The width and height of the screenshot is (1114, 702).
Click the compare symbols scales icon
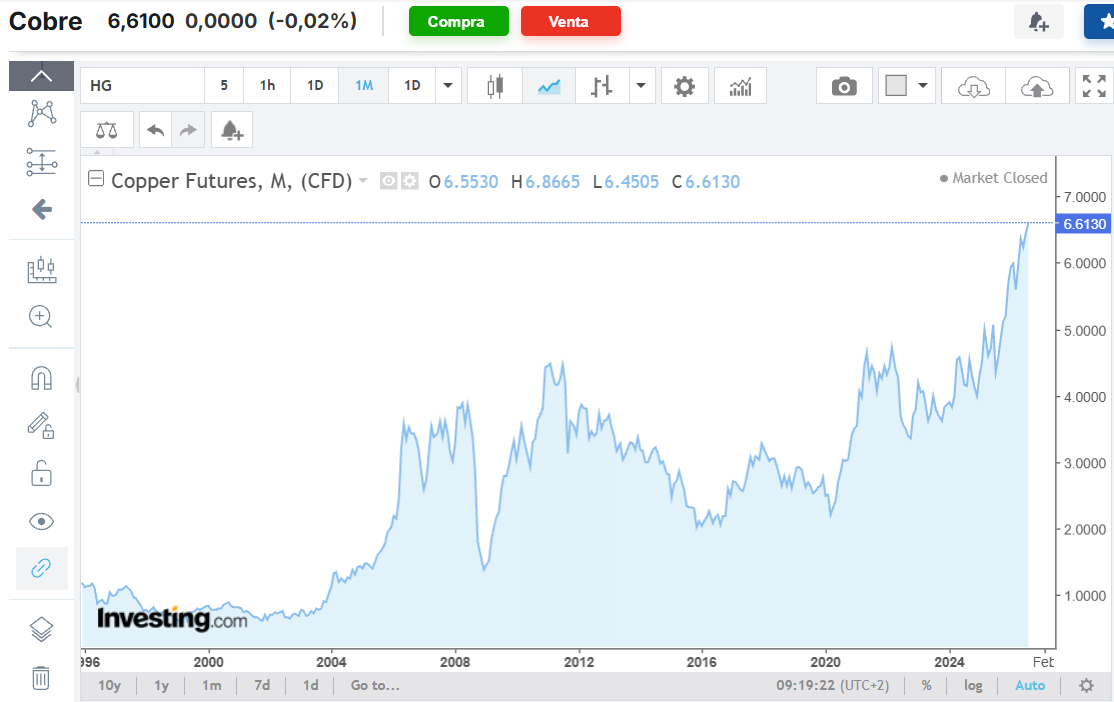[x=107, y=130]
